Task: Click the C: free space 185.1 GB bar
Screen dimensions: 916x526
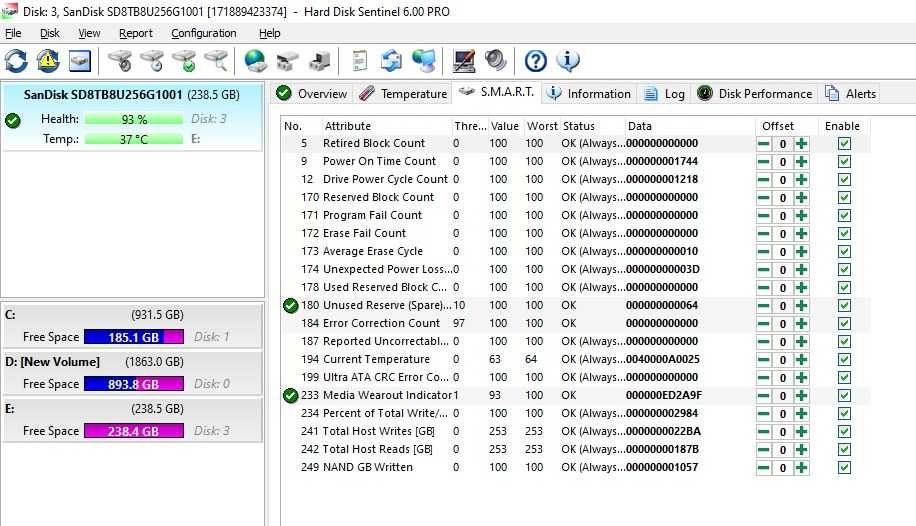Action: click(134, 337)
